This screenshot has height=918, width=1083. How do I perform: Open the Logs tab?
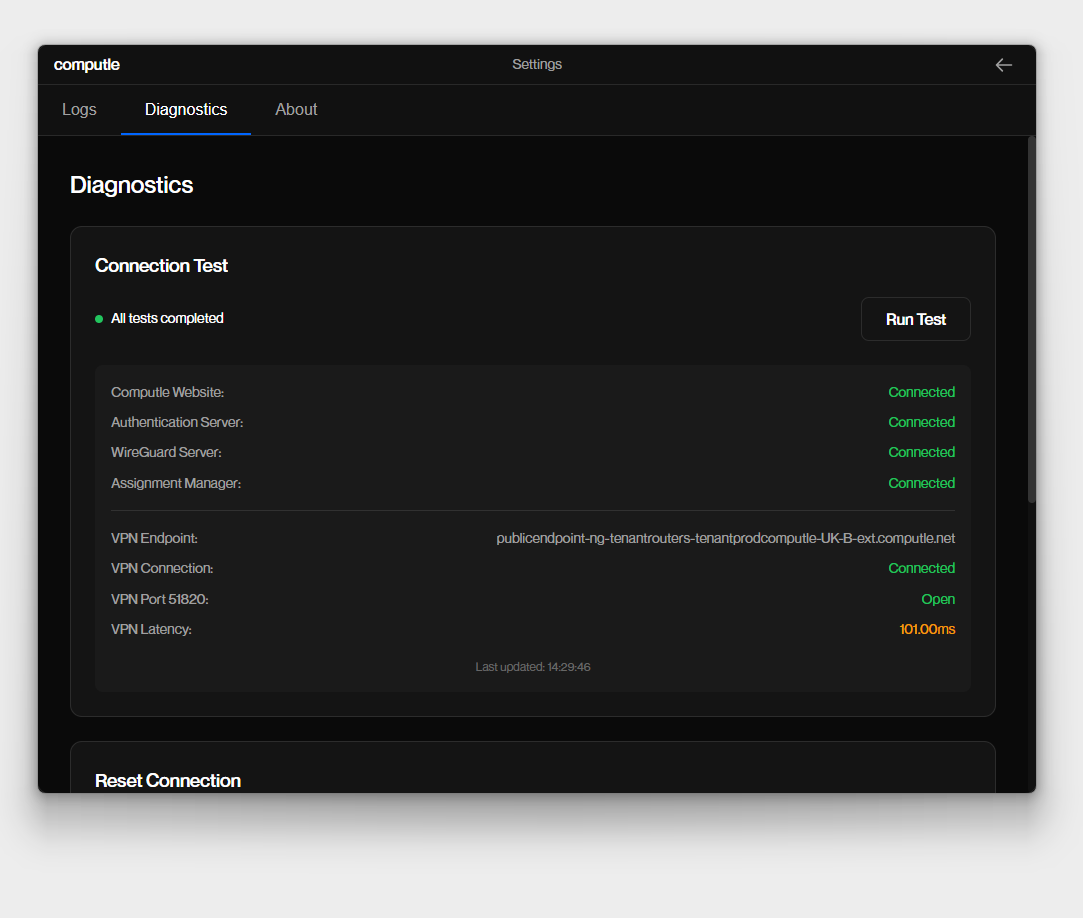coord(79,110)
